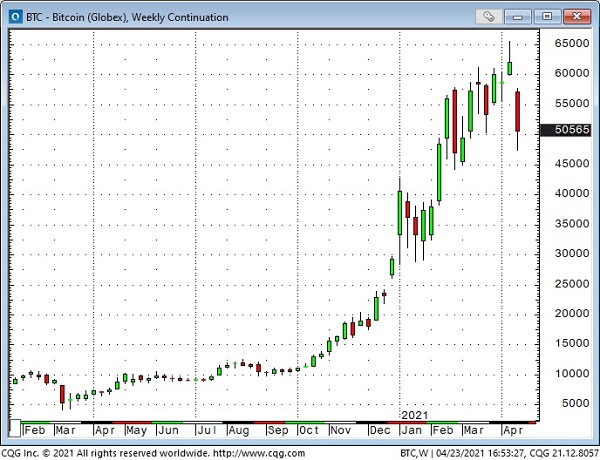Image resolution: width=600 pixels, height=460 pixels.
Task: Click the Mar 2020 label on time axis
Action: 65,431
